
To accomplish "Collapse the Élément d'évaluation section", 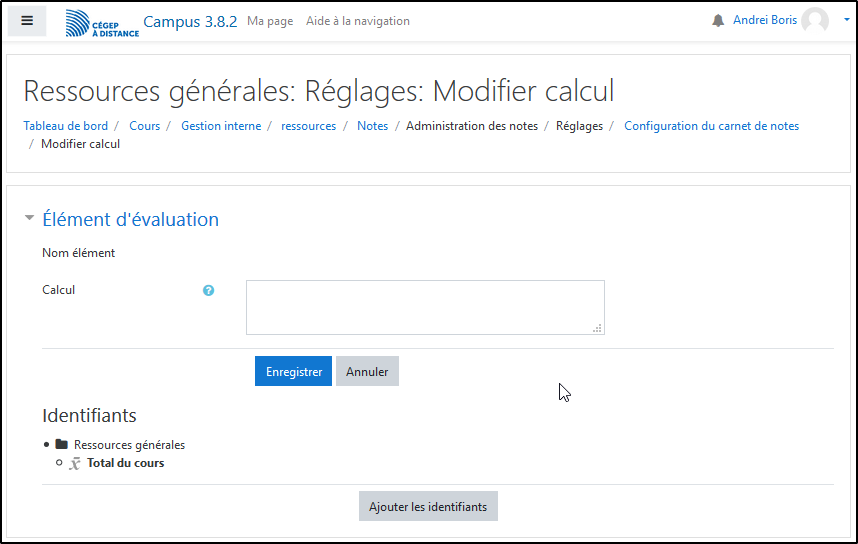I will (30, 219).
